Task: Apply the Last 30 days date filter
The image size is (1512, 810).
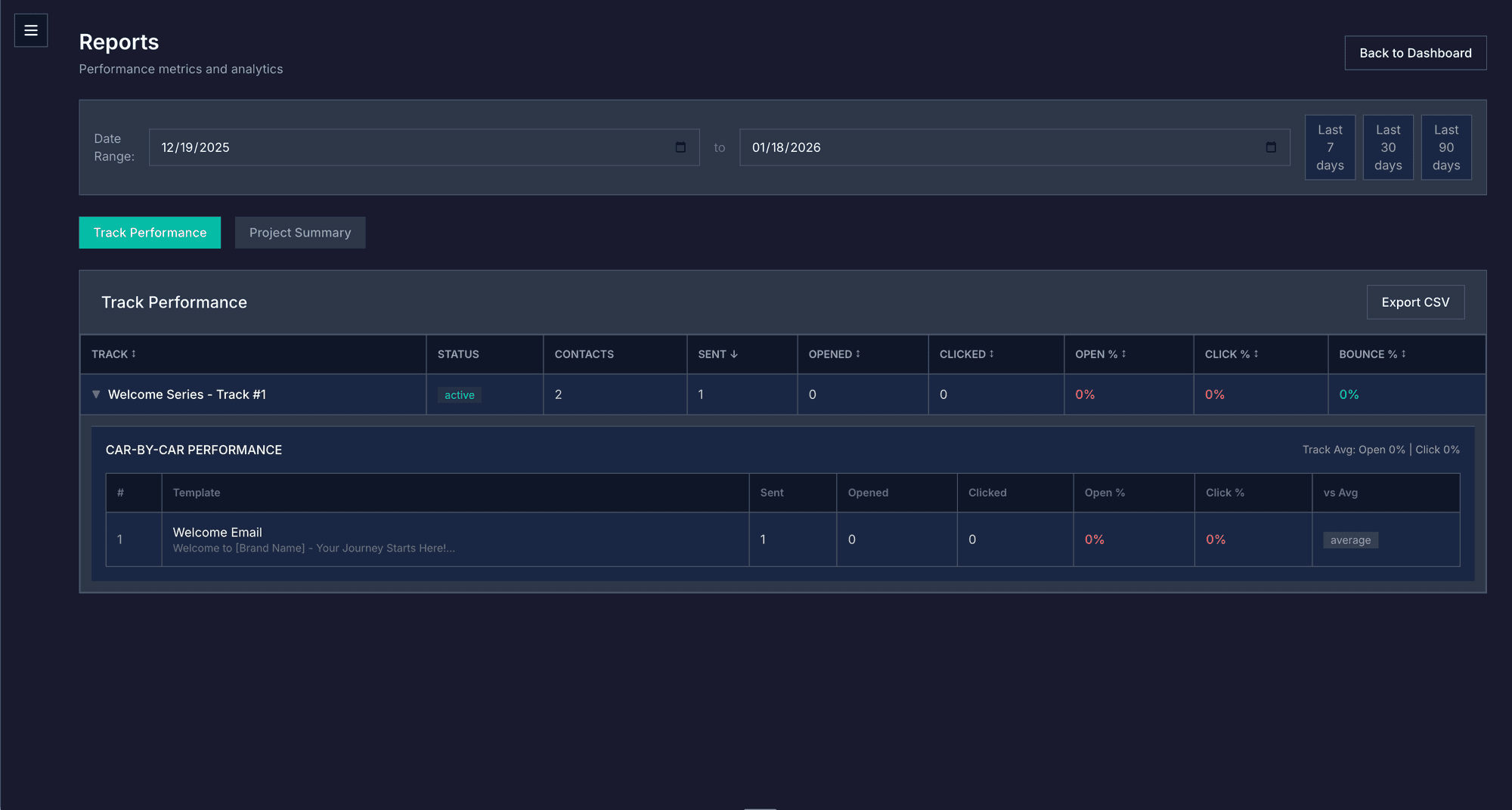Action: [x=1388, y=147]
